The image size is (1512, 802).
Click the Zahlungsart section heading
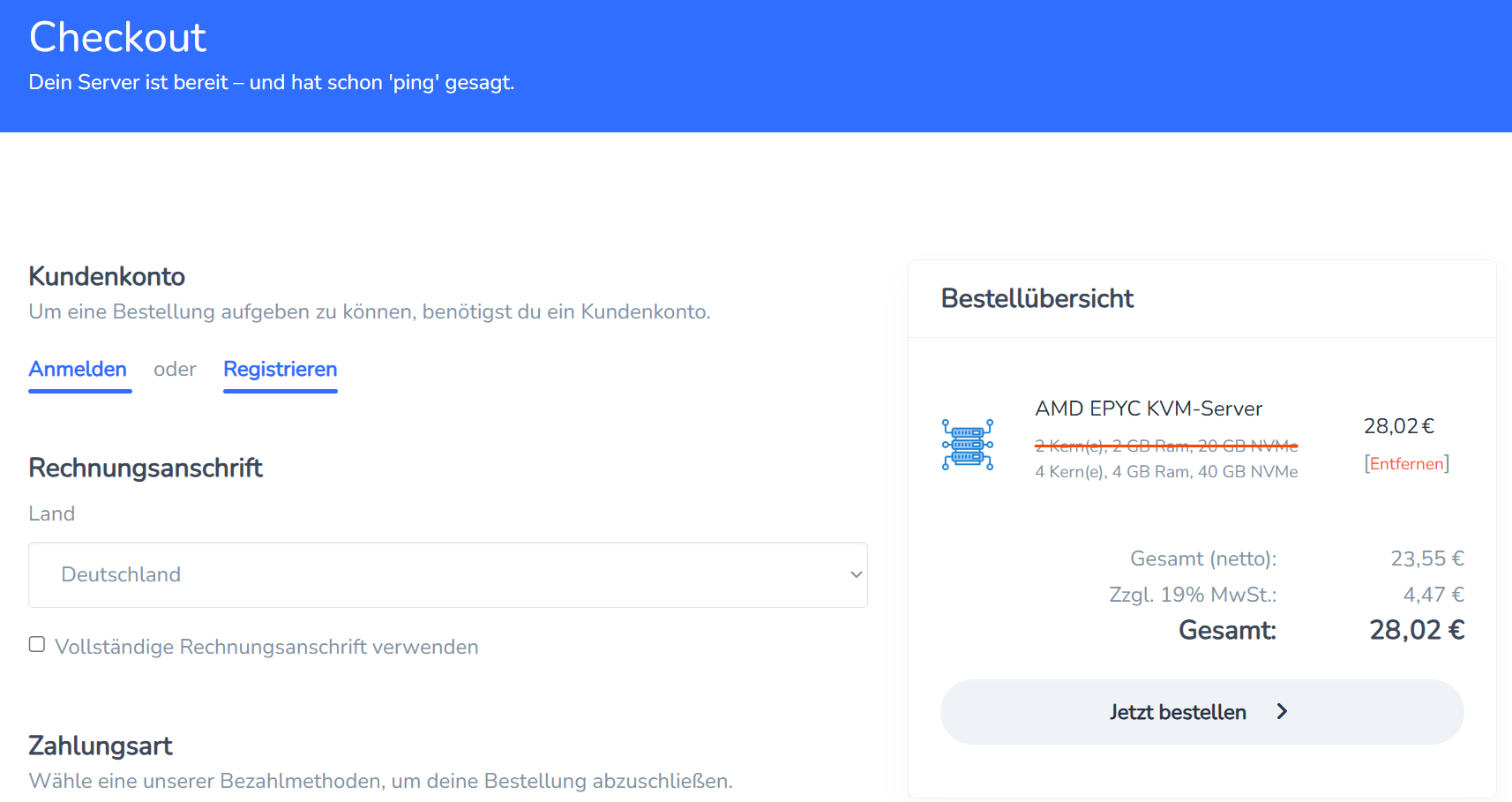pyautogui.click(x=101, y=746)
